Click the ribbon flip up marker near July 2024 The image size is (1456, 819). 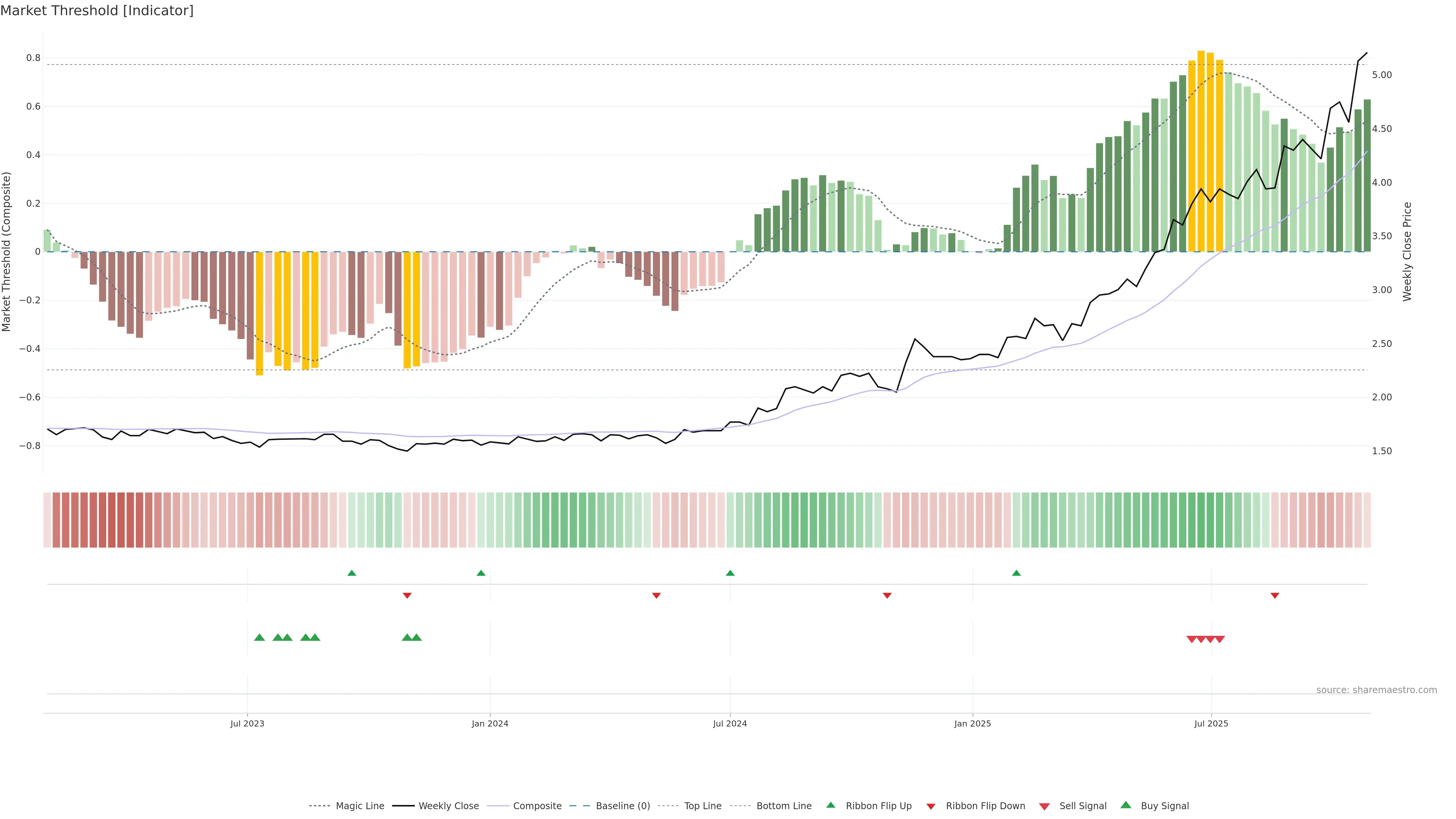coord(730,573)
